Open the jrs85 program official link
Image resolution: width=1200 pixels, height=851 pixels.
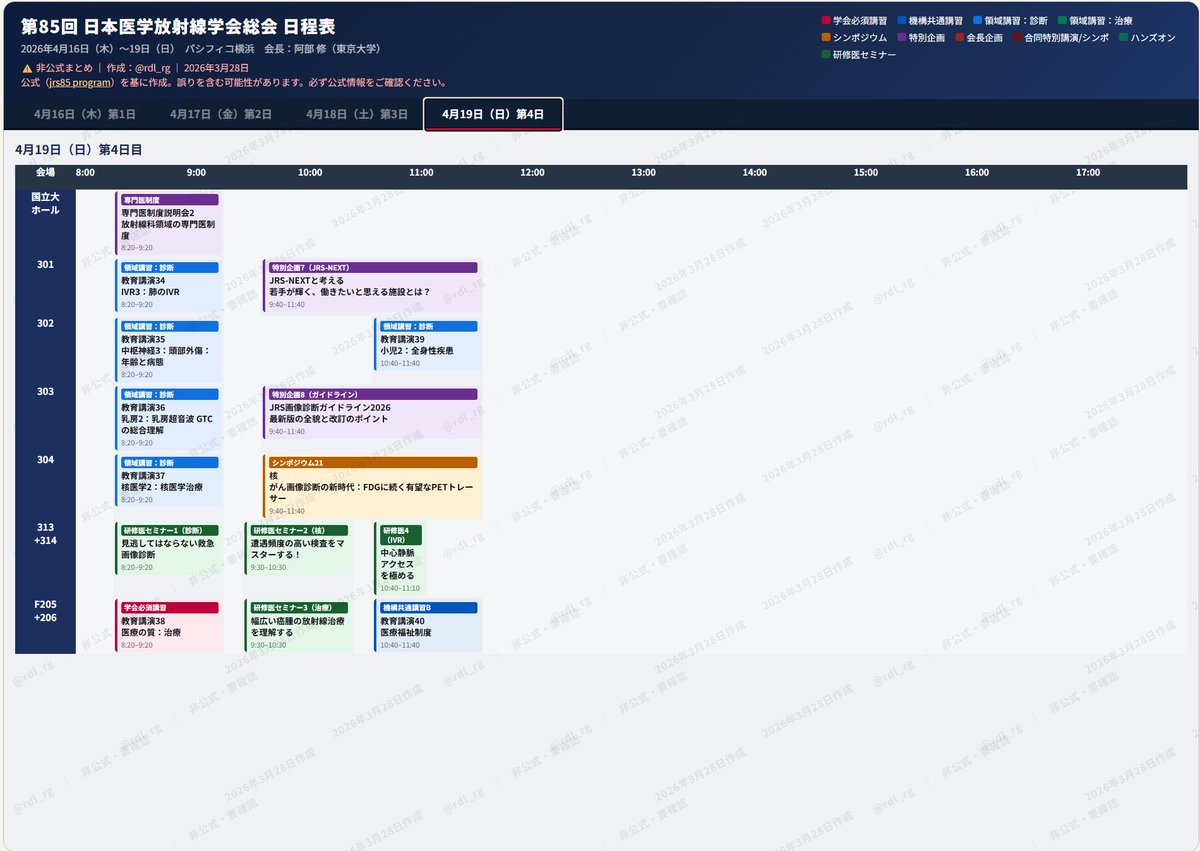click(79, 82)
